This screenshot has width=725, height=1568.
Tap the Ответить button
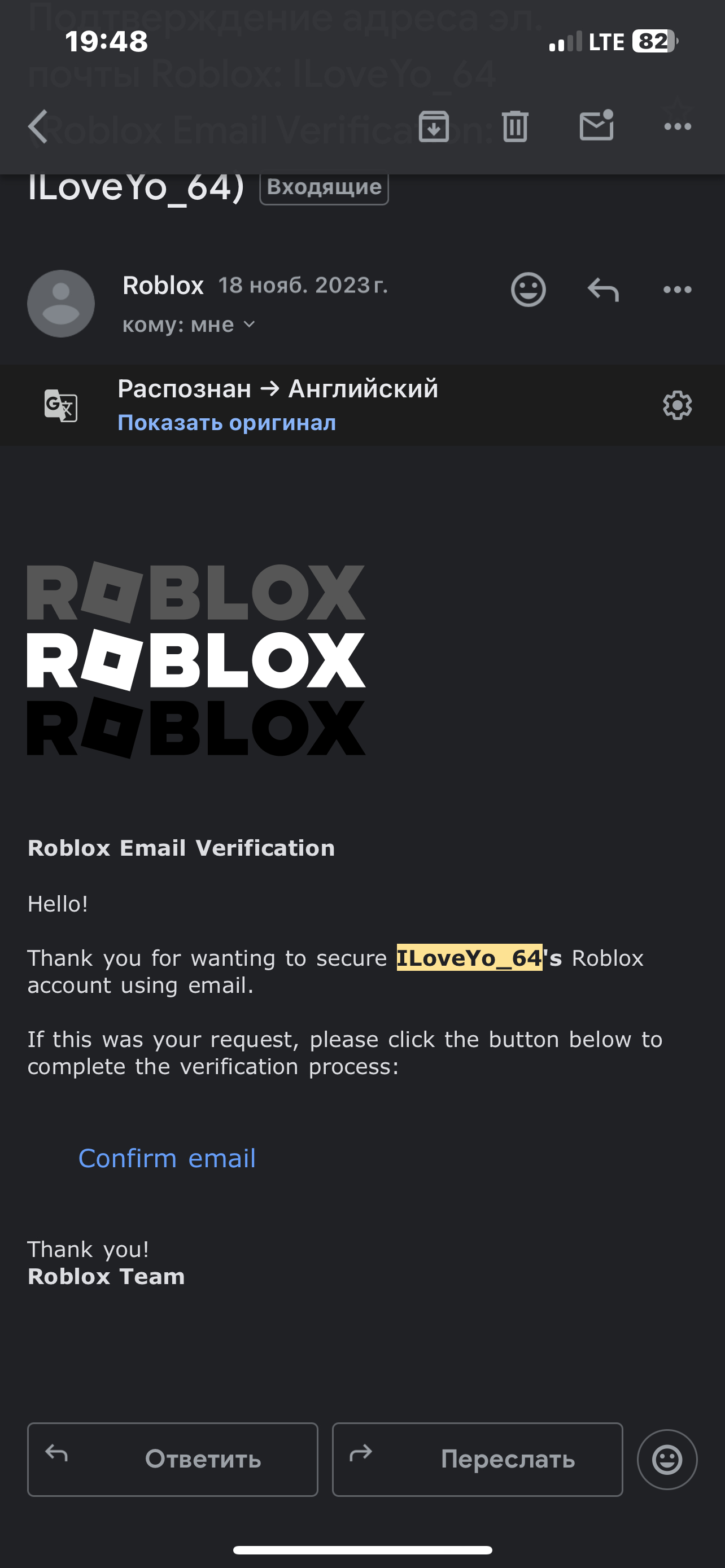[173, 1459]
